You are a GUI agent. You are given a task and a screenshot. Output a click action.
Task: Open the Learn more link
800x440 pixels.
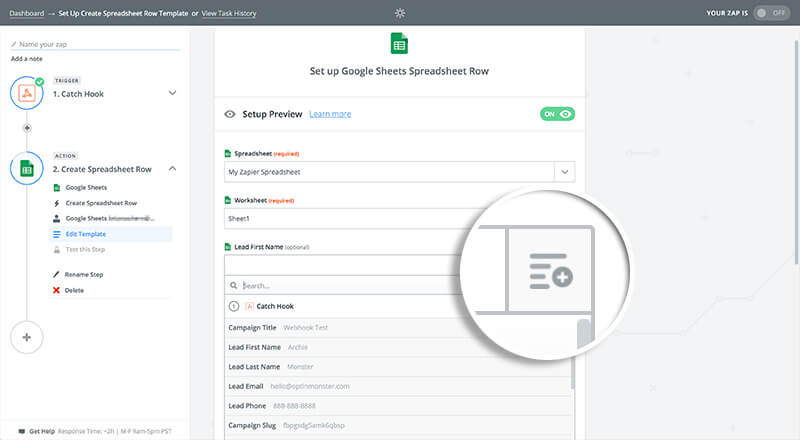(x=330, y=114)
